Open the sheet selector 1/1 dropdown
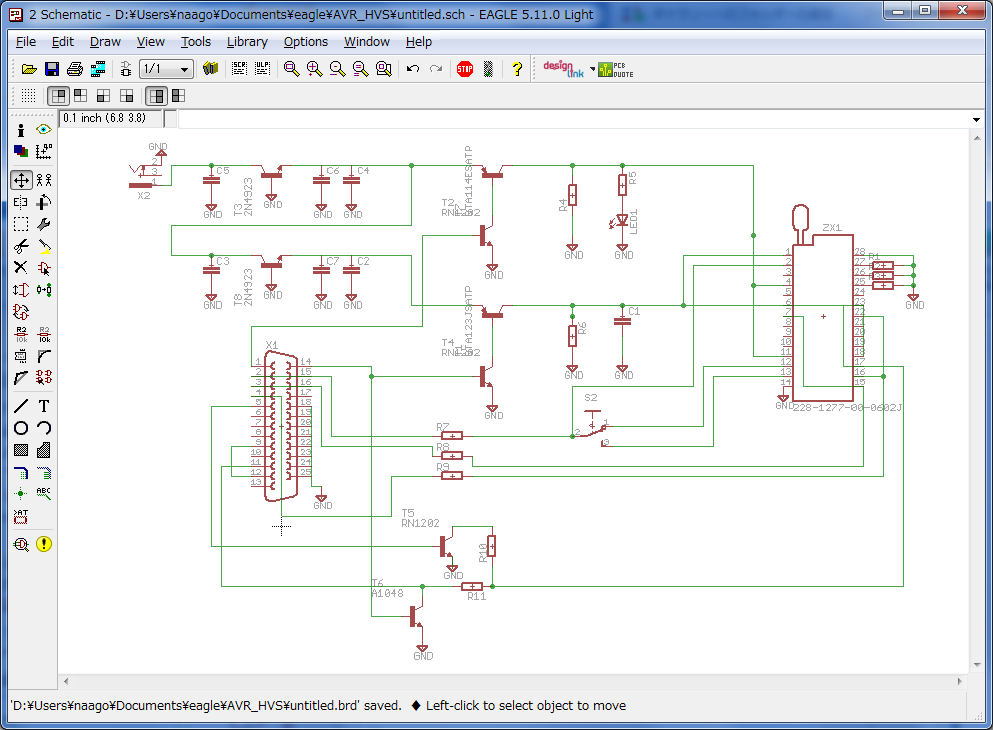 [166, 69]
